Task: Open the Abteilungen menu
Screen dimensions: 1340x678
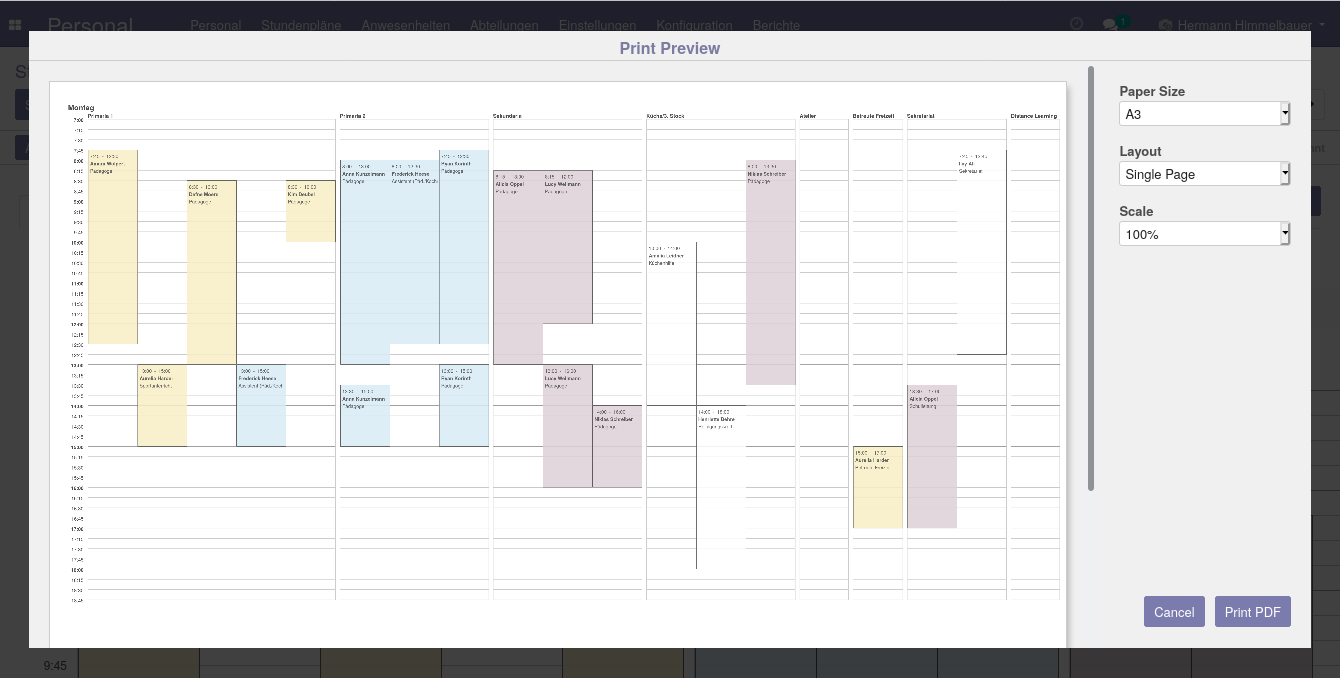Action: (504, 25)
